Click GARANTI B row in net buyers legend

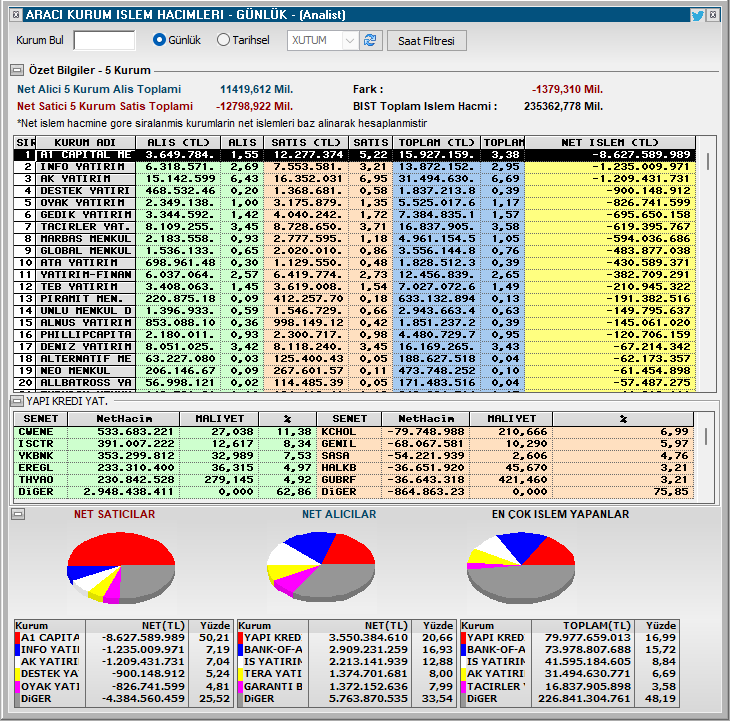pos(346,687)
